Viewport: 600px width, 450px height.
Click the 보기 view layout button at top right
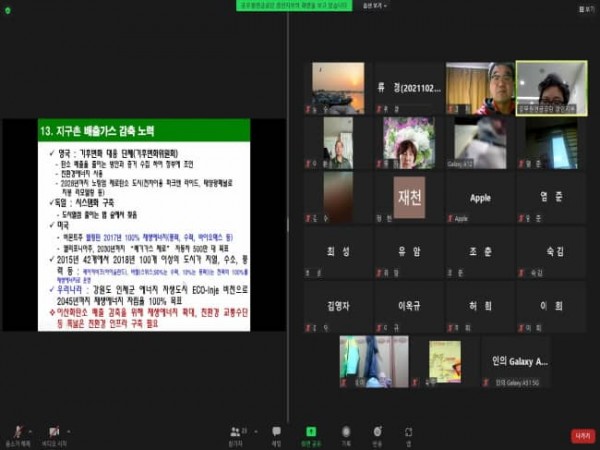587,8
